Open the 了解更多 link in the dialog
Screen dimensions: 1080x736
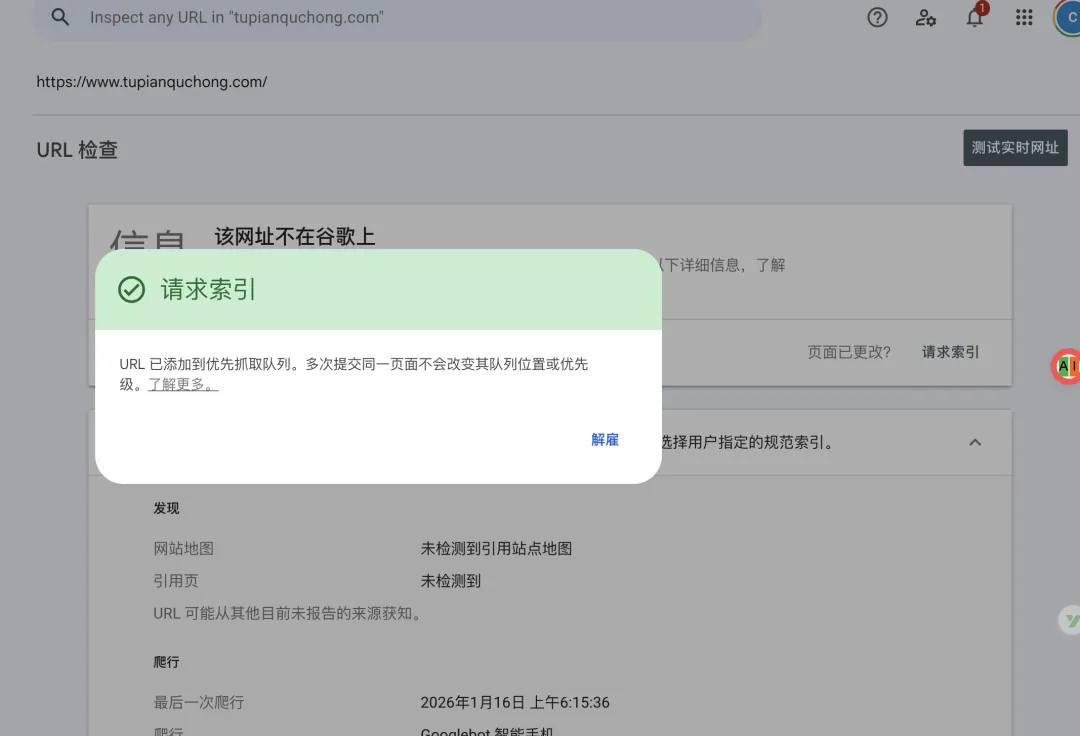tap(183, 385)
